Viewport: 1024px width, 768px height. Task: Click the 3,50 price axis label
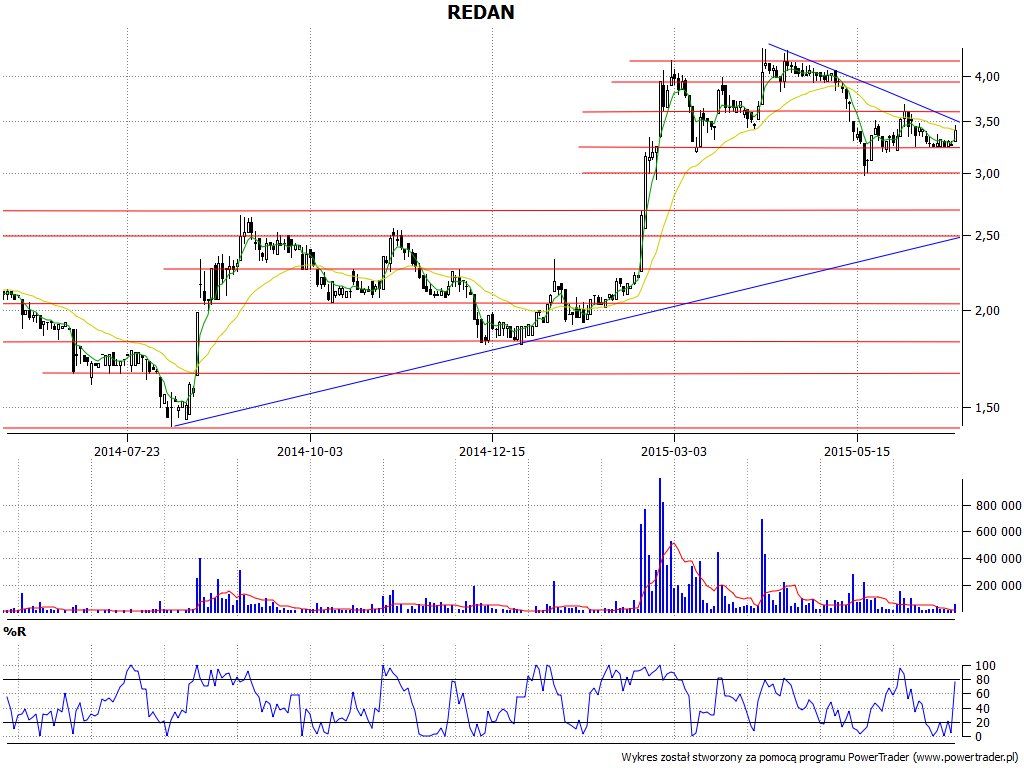pos(987,121)
